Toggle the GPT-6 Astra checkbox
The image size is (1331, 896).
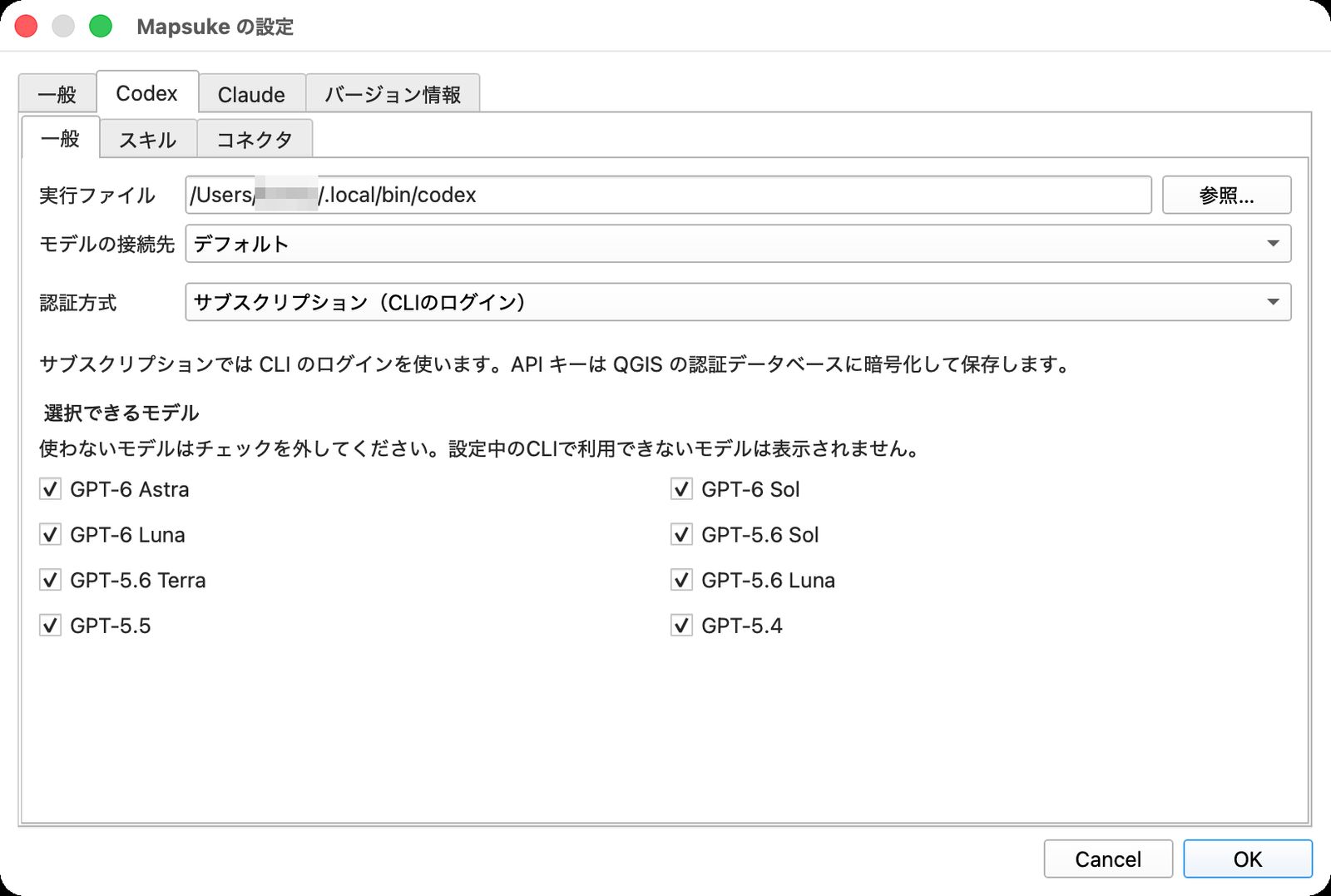[50, 489]
